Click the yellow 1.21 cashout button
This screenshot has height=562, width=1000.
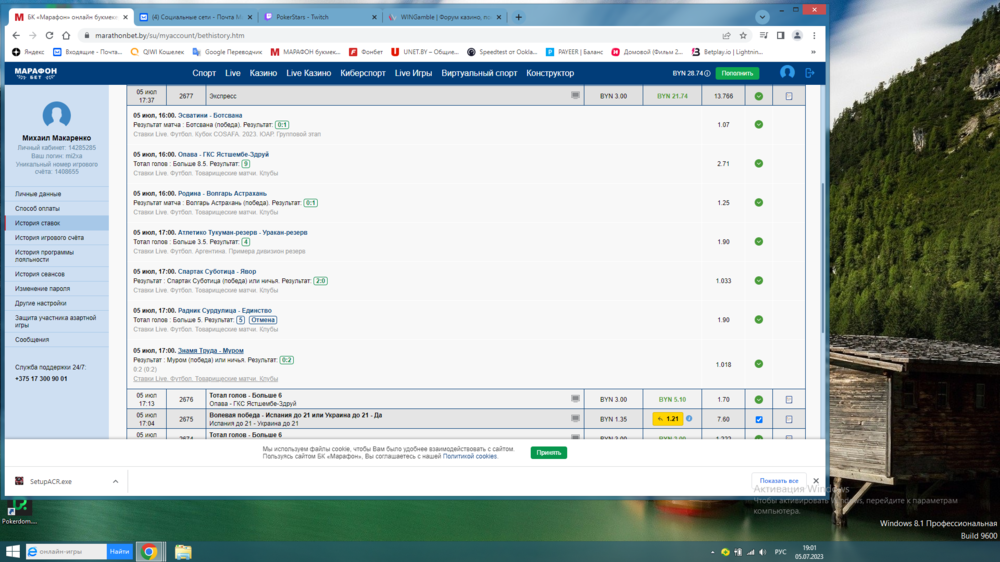pos(667,419)
